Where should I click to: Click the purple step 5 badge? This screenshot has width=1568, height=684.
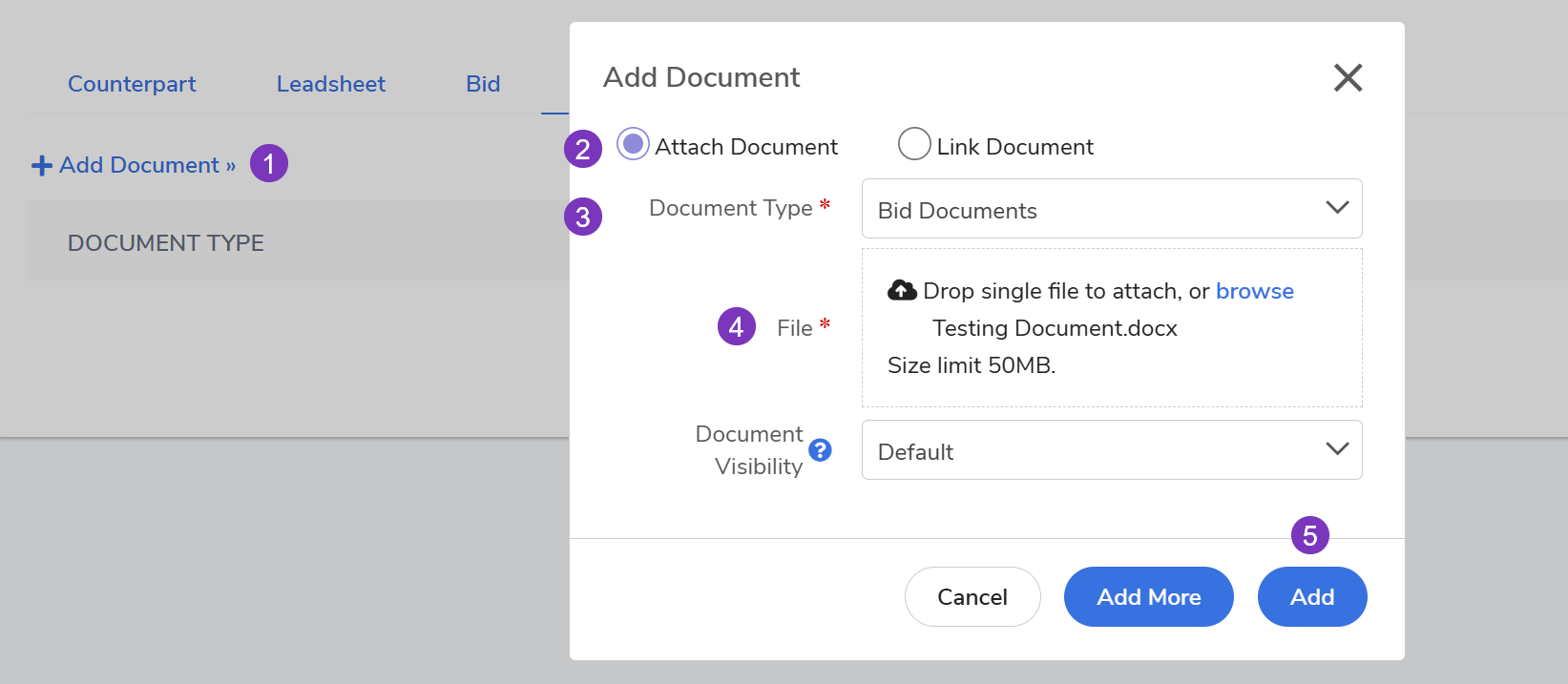[x=1309, y=535]
